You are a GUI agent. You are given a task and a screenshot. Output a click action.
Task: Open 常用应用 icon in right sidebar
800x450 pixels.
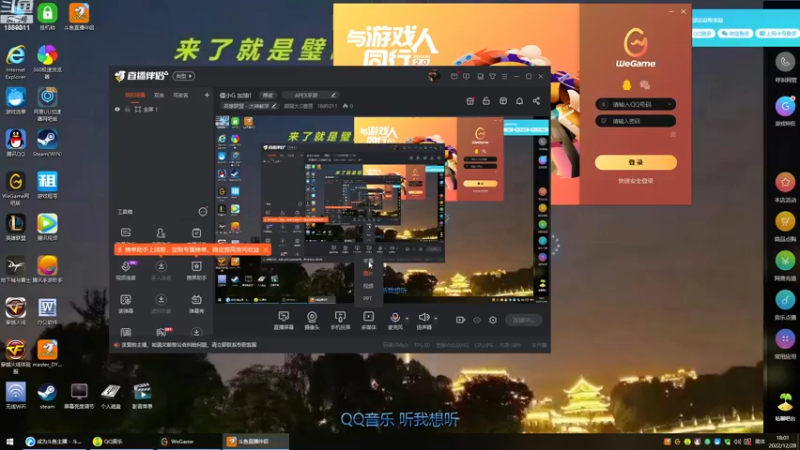click(785, 339)
